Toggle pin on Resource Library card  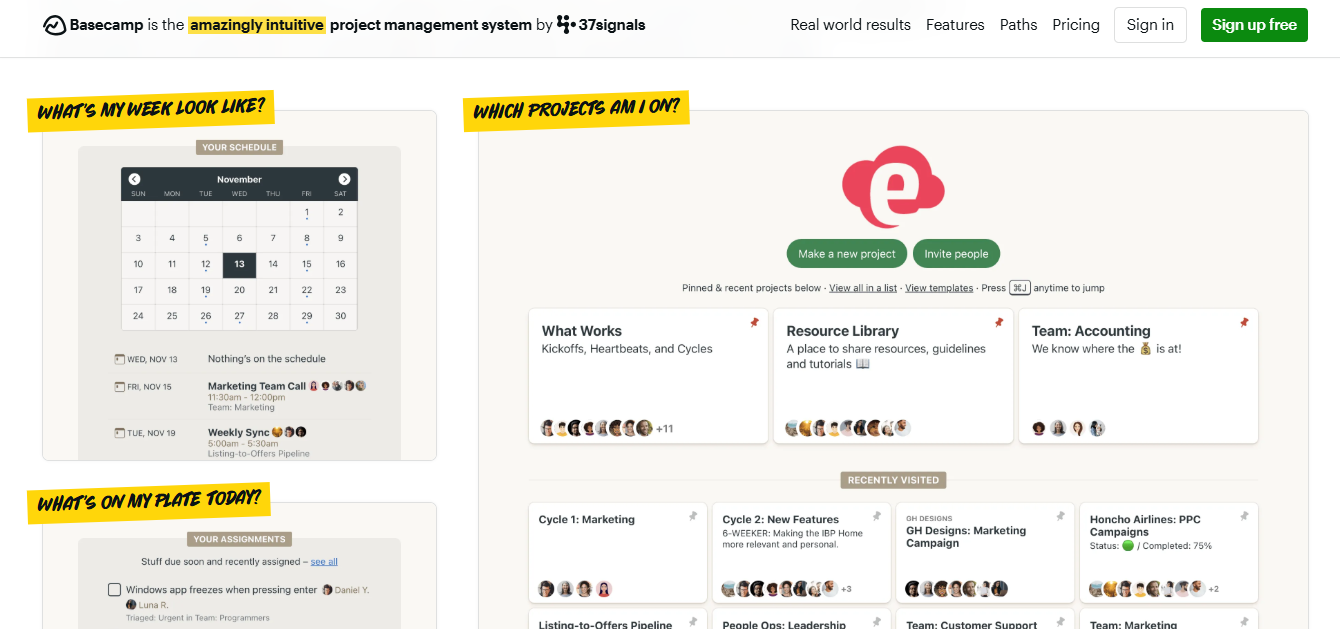[998, 323]
